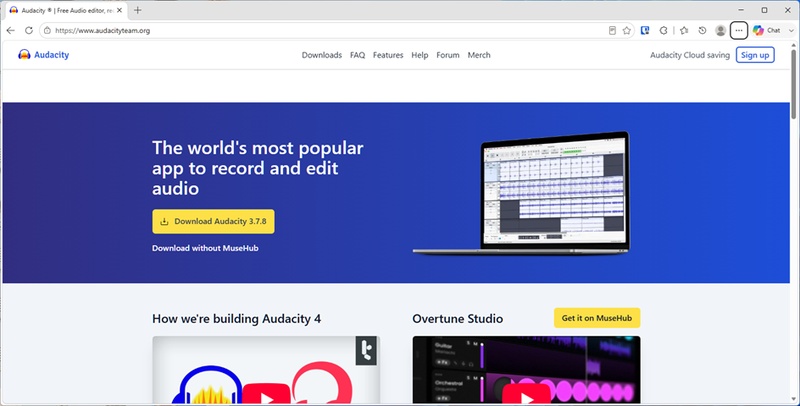The height and width of the screenshot is (406, 800).
Task: Click the page vertical scrollbar thumb
Action: pyautogui.click(x=794, y=84)
